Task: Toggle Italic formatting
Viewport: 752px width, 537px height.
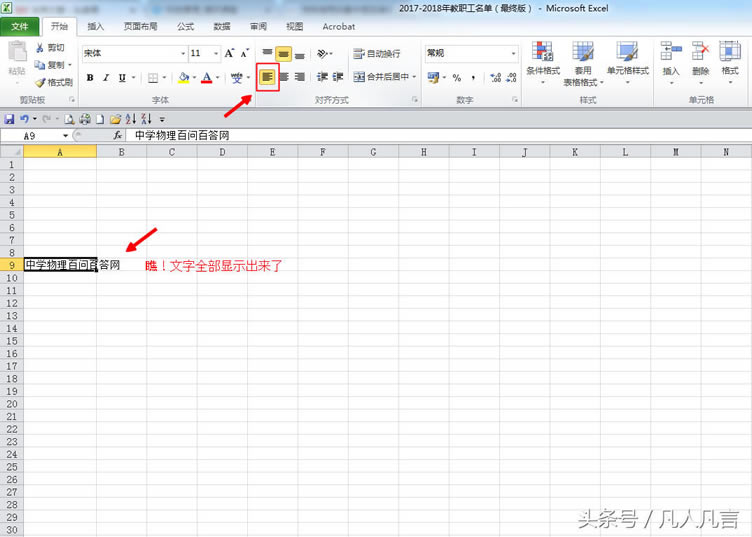Action: pyautogui.click(x=106, y=77)
